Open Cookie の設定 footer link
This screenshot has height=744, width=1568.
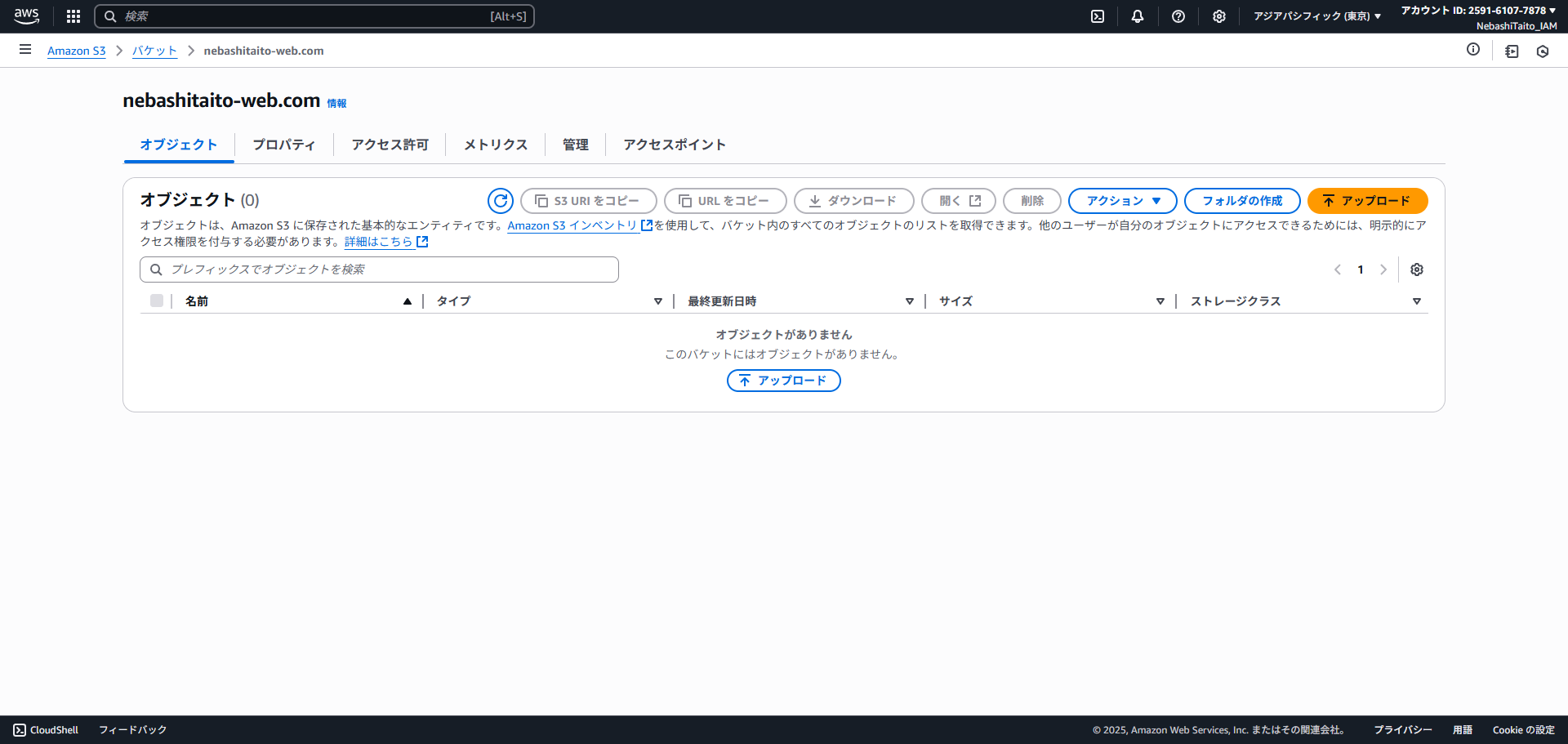pos(1524,730)
